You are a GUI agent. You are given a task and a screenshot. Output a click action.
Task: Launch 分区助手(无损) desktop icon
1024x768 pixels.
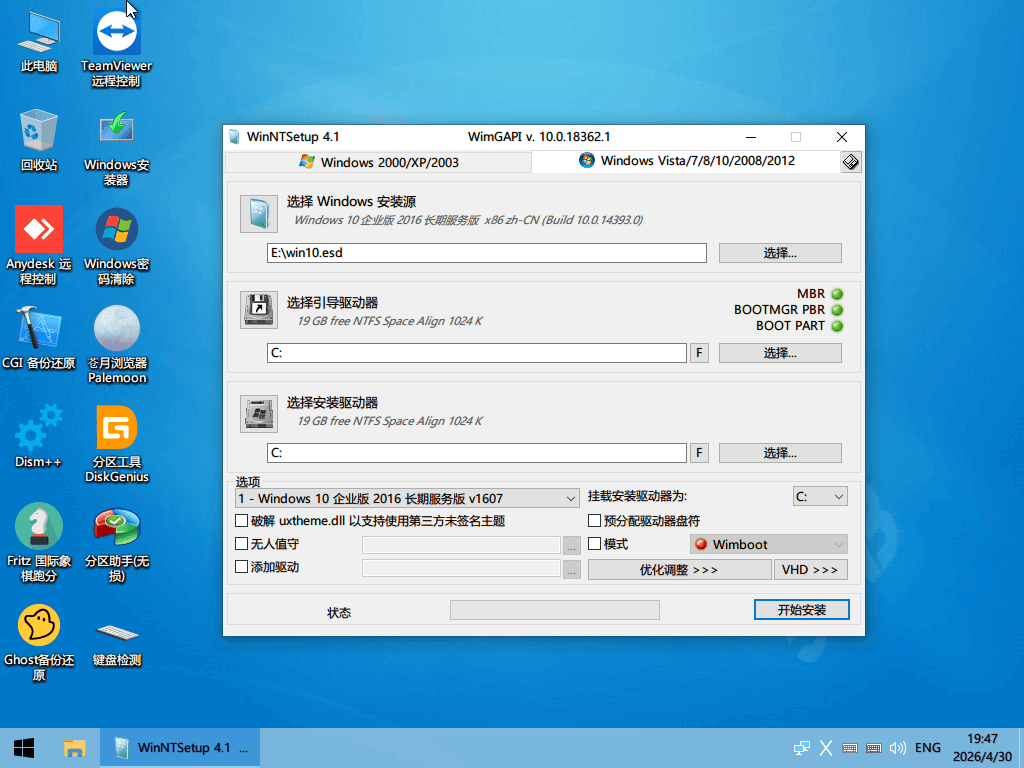(117, 543)
